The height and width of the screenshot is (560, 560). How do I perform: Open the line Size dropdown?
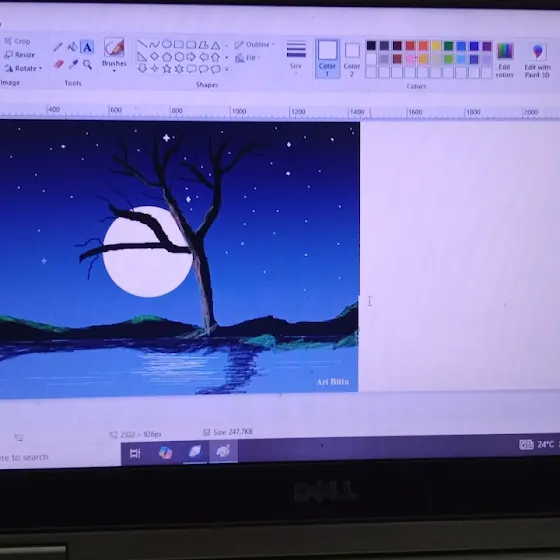[x=296, y=56]
